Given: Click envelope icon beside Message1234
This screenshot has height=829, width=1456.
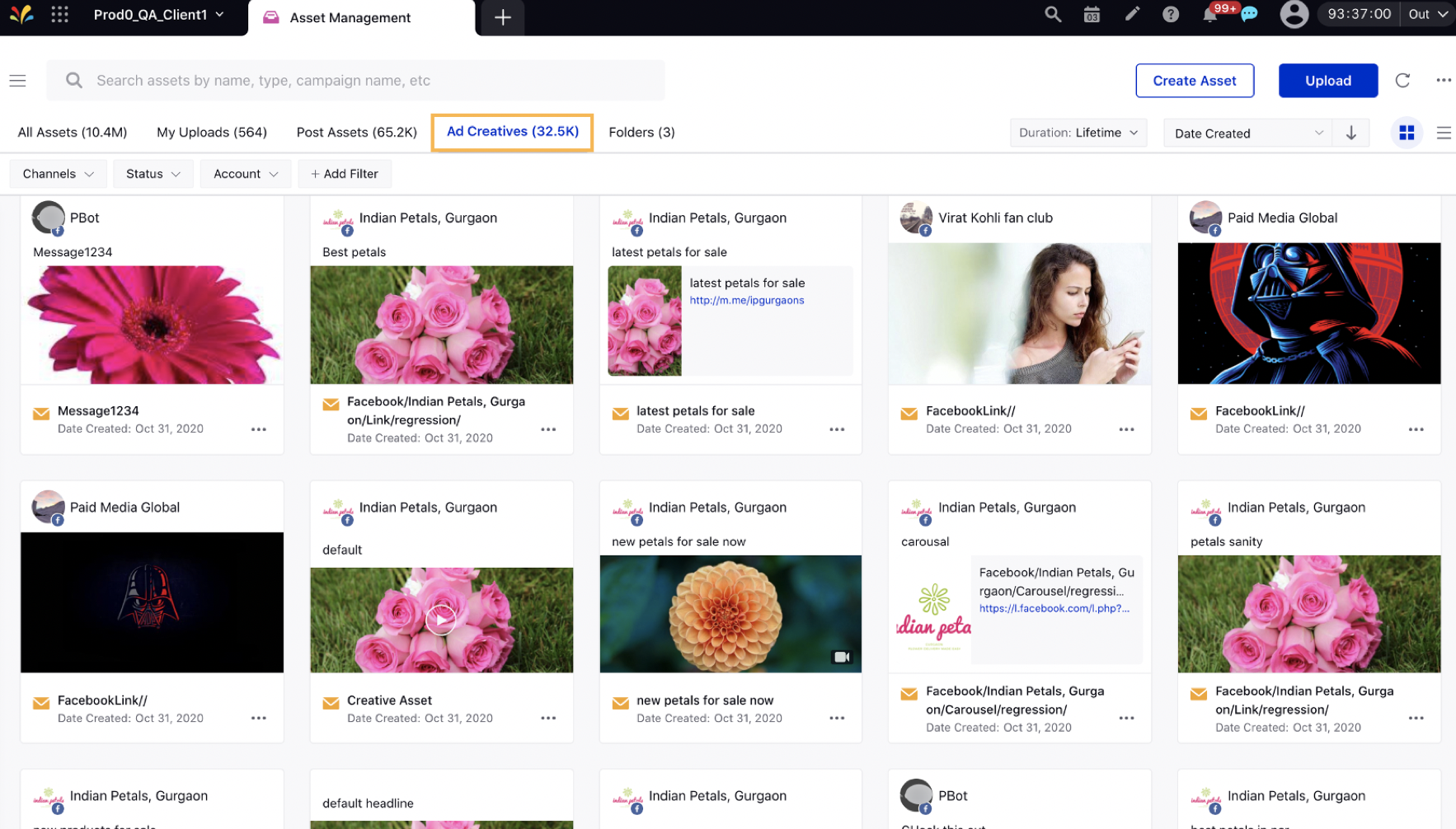Looking at the screenshot, I should [x=40, y=414].
